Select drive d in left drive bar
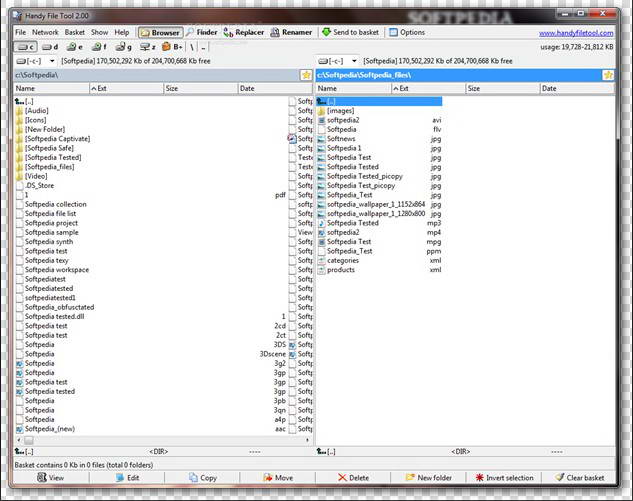This screenshot has height=501, width=633. 50,47
